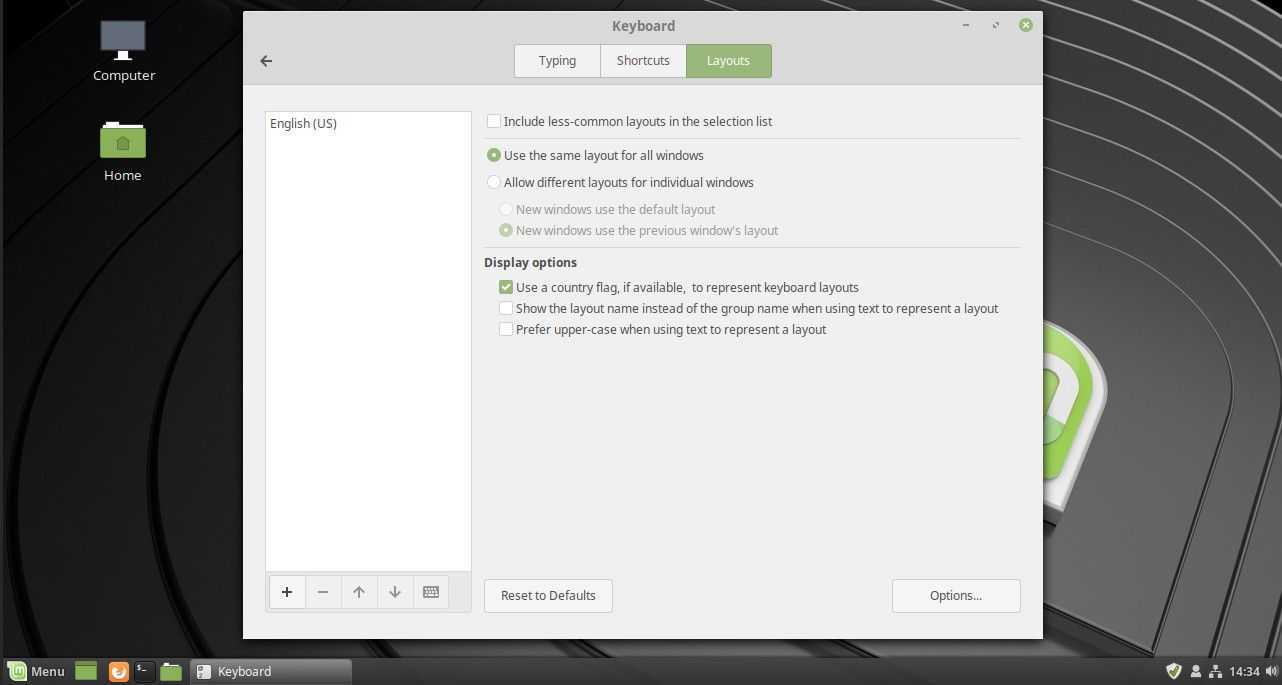Show keyboard layout preview
The width and height of the screenshot is (1282, 685).
coord(431,592)
